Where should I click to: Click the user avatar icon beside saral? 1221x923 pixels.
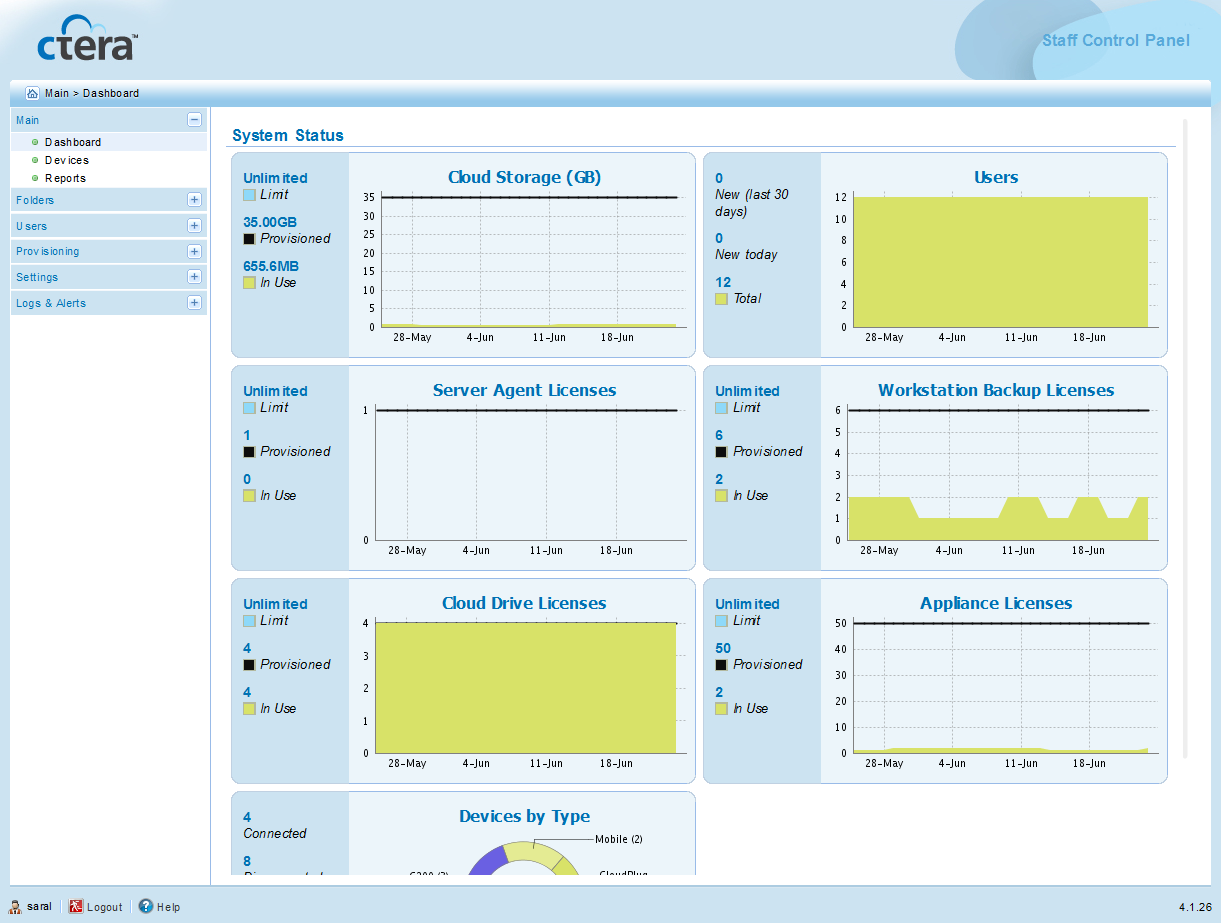tap(15, 907)
